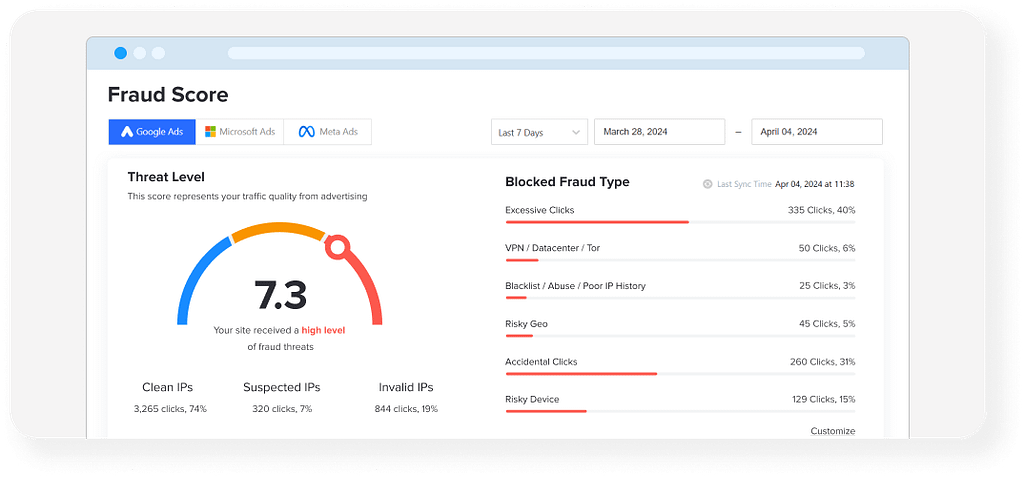Click the Microsoft logo icon
The image size is (1024, 477).
coord(210,131)
